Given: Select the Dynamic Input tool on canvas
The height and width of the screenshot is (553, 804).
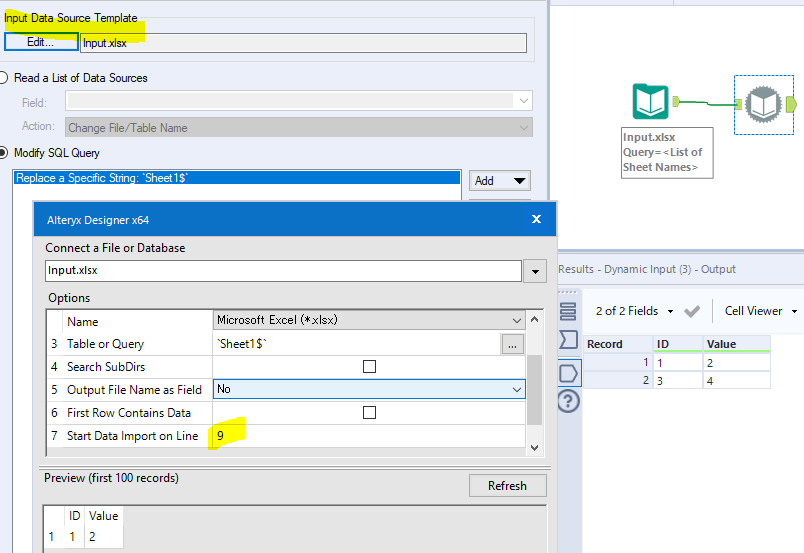Looking at the screenshot, I should [763, 104].
